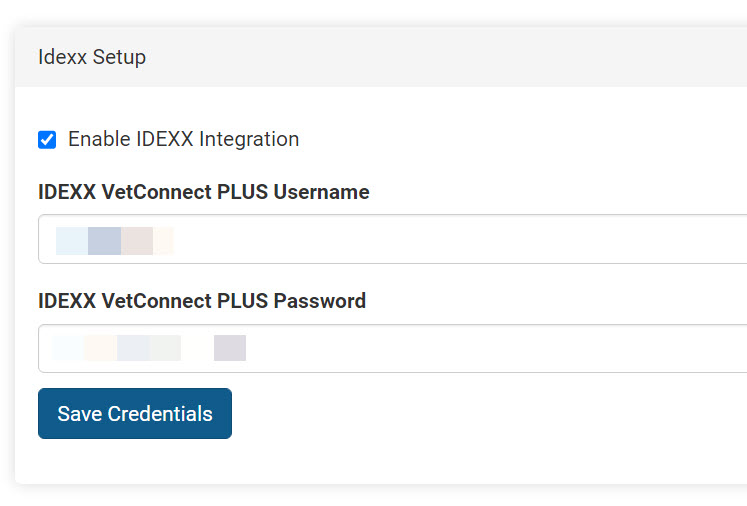Click the gray header bar right of "Idexx Setup"
Screen dimensions: 747x506
point(450,57)
